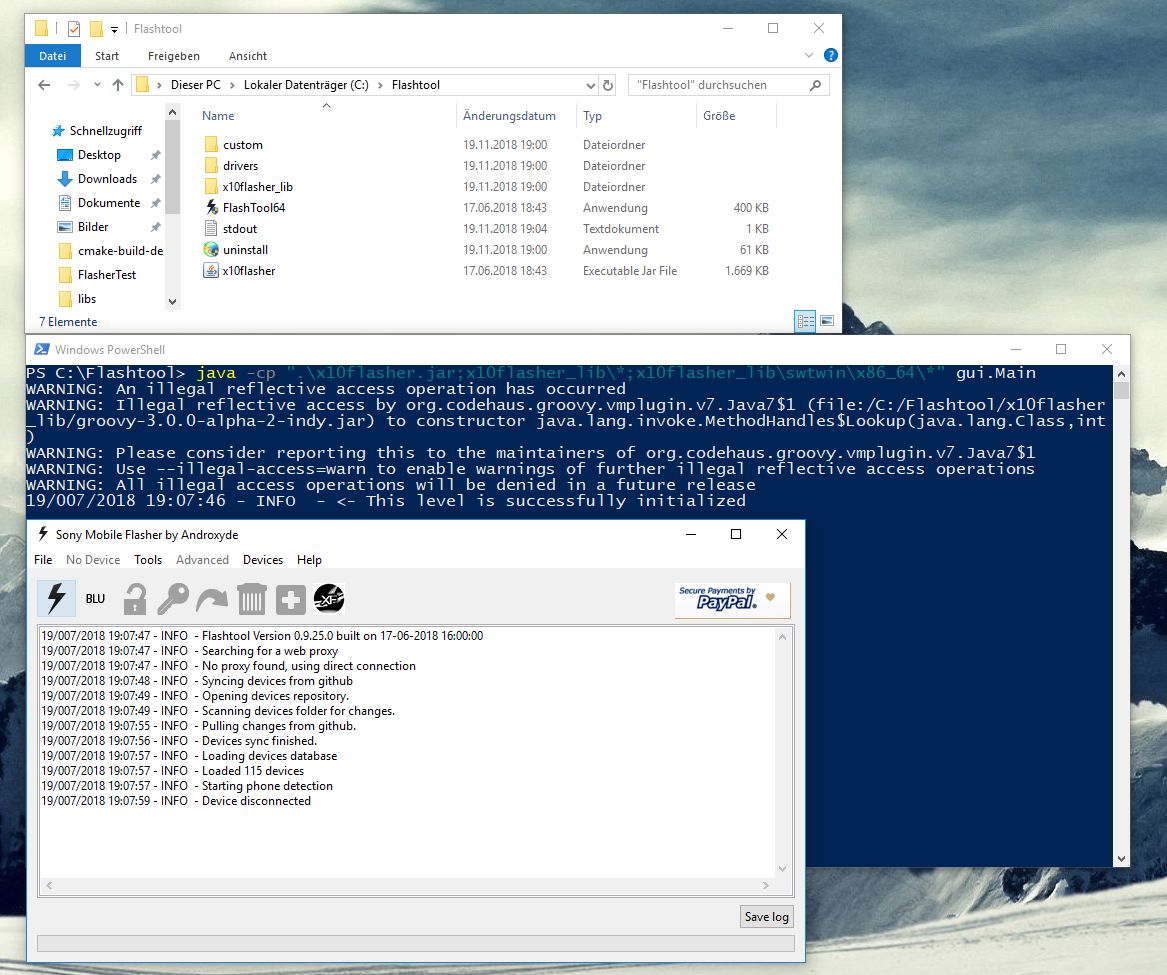Expand the chevron after Dieser PC in the address bar

[x=233, y=86]
